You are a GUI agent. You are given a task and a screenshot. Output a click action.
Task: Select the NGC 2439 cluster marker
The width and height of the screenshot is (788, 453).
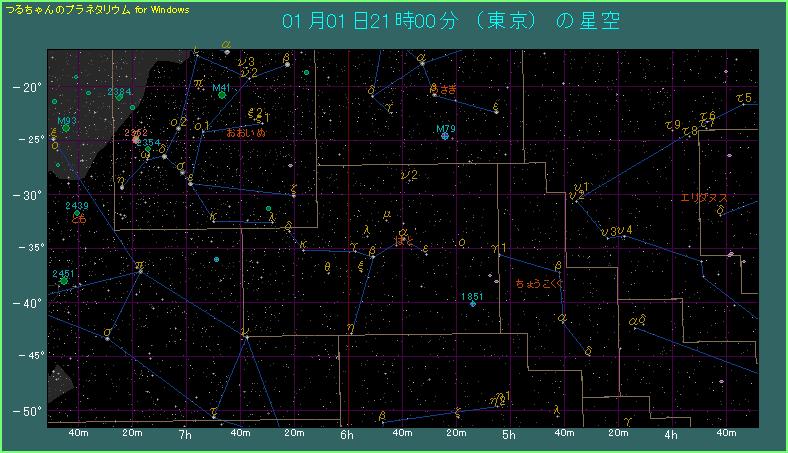coord(77,213)
